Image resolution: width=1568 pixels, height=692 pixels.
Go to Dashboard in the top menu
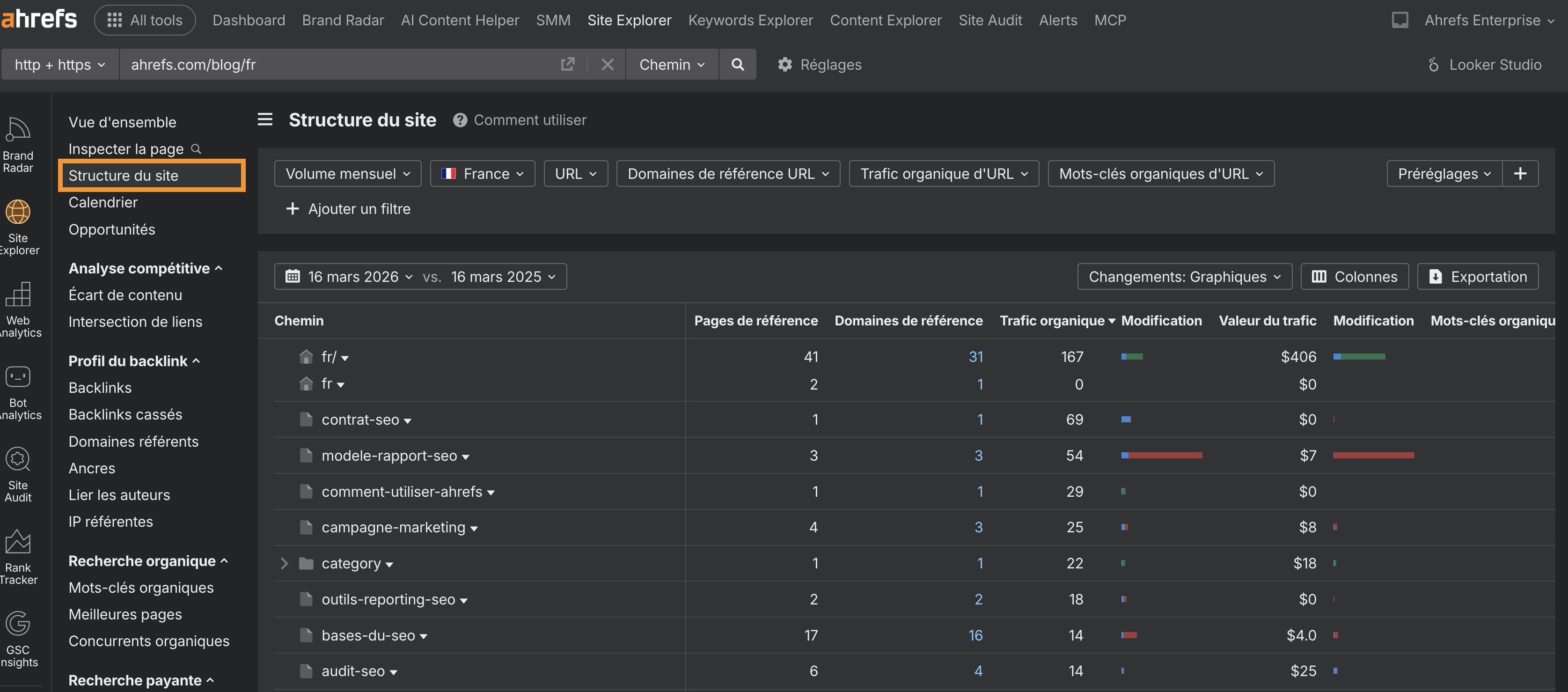point(249,20)
